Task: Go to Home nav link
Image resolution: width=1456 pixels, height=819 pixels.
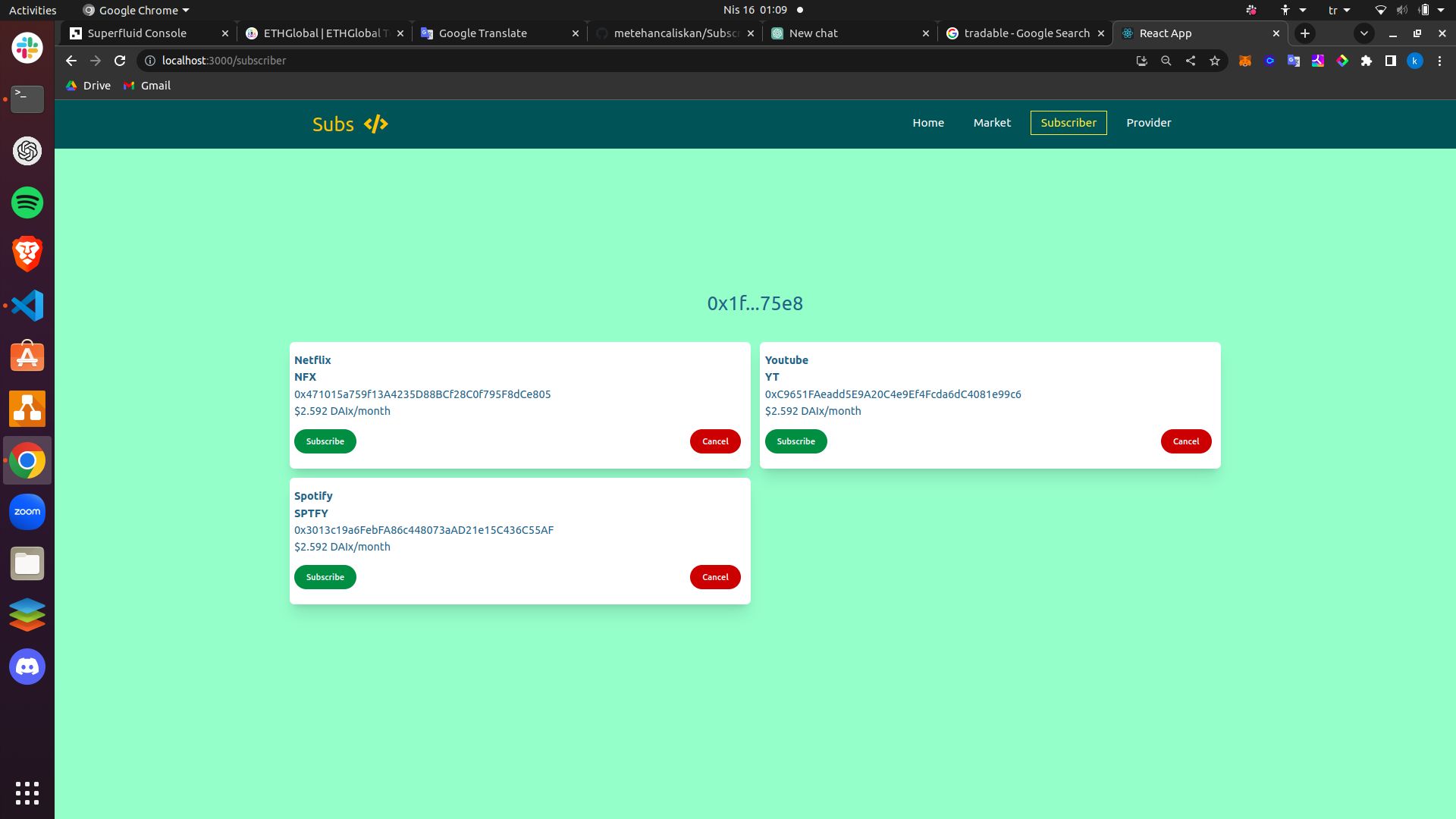Action: click(x=928, y=123)
